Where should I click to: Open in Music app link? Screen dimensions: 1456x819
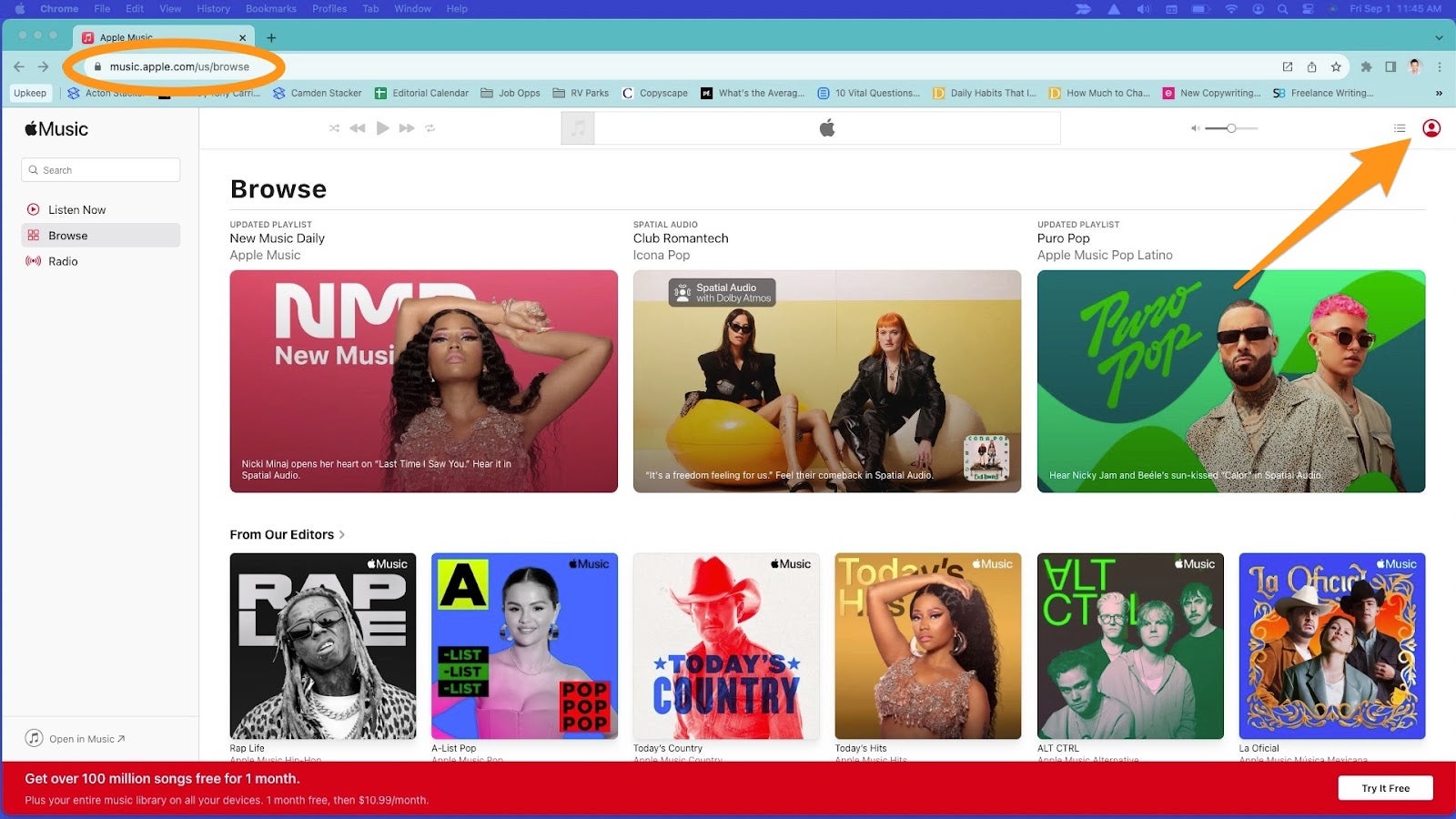[86, 739]
